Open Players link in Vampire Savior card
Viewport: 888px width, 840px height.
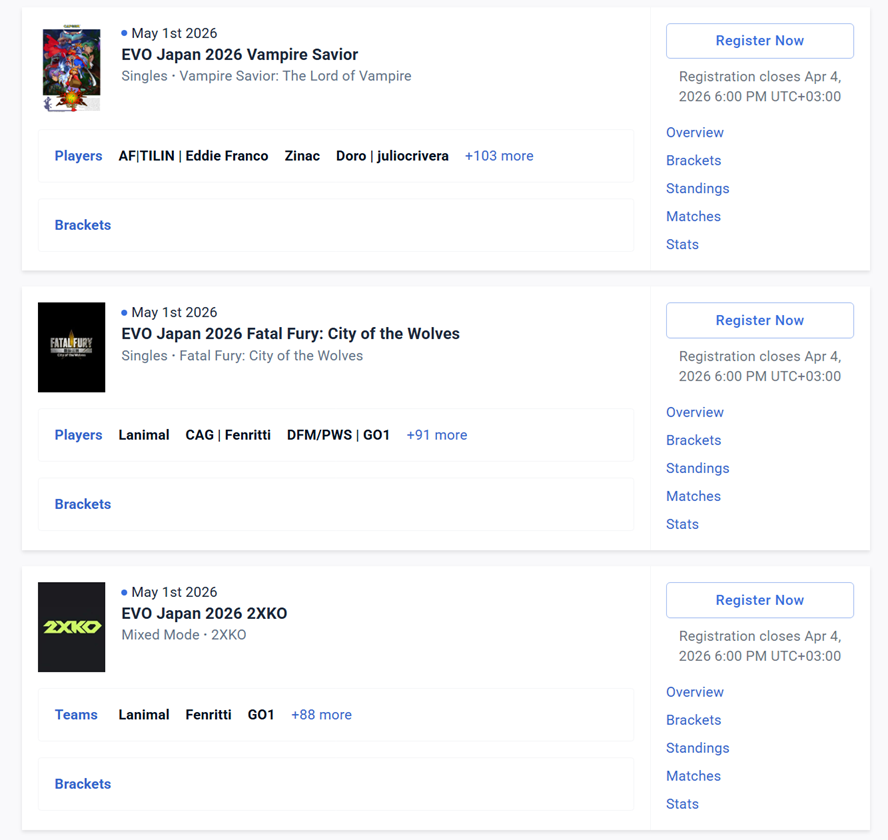(78, 156)
